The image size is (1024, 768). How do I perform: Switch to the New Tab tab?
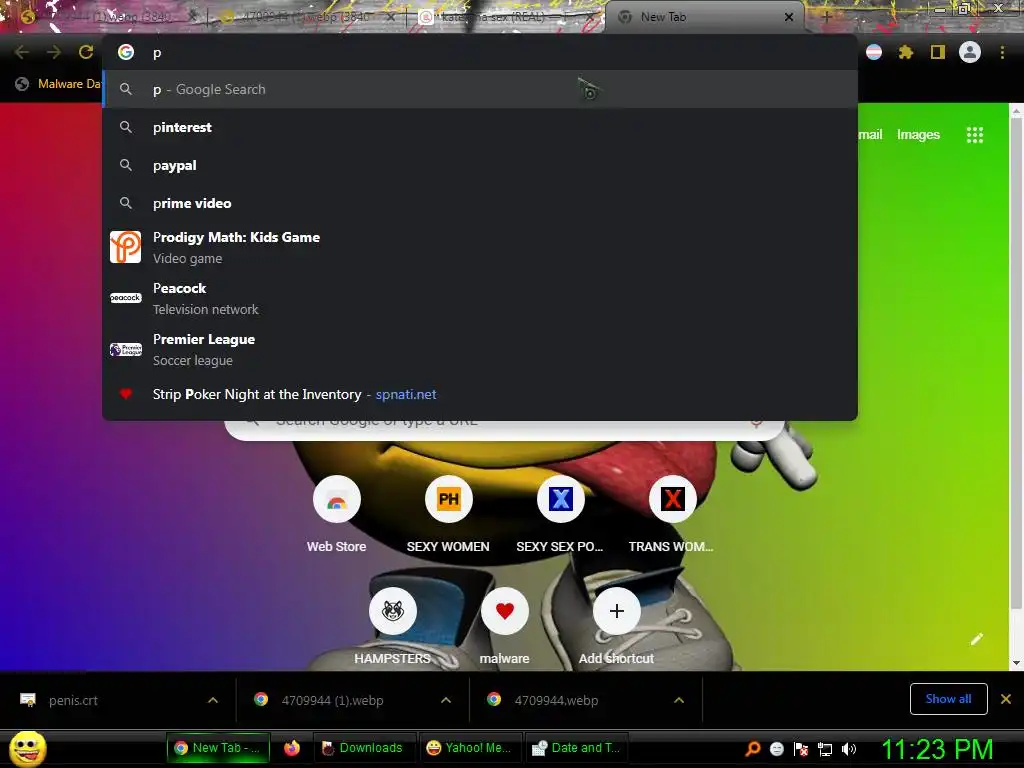coord(705,17)
